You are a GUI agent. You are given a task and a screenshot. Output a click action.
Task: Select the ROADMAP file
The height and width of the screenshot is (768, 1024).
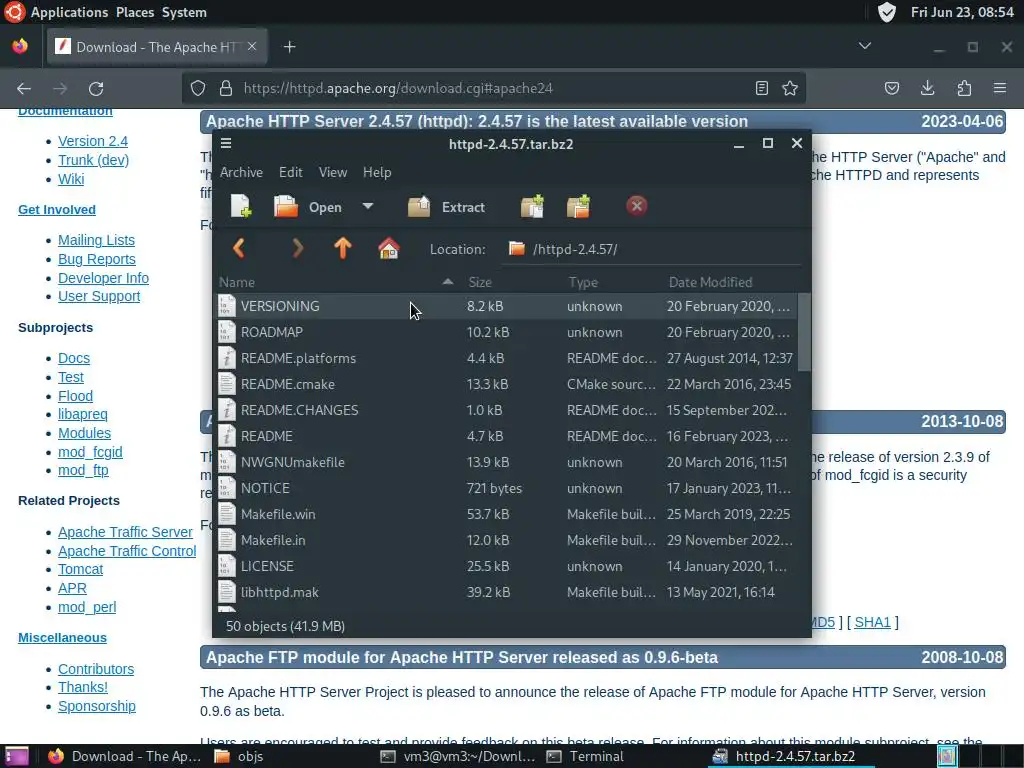pos(506,332)
